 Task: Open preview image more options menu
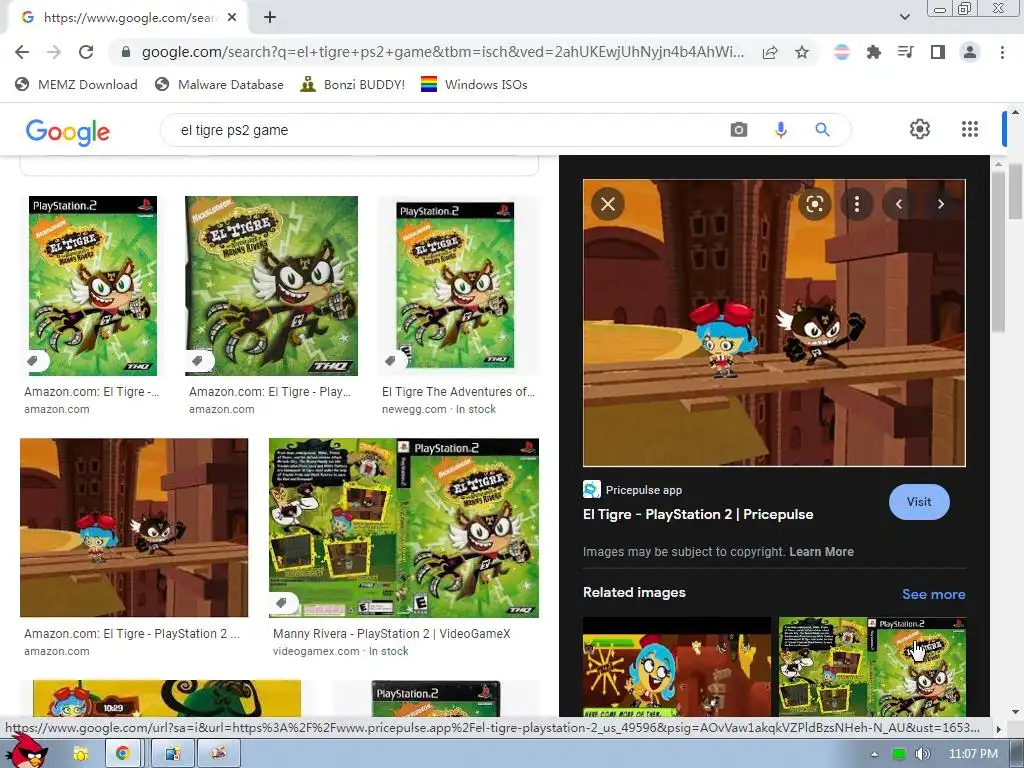(857, 204)
